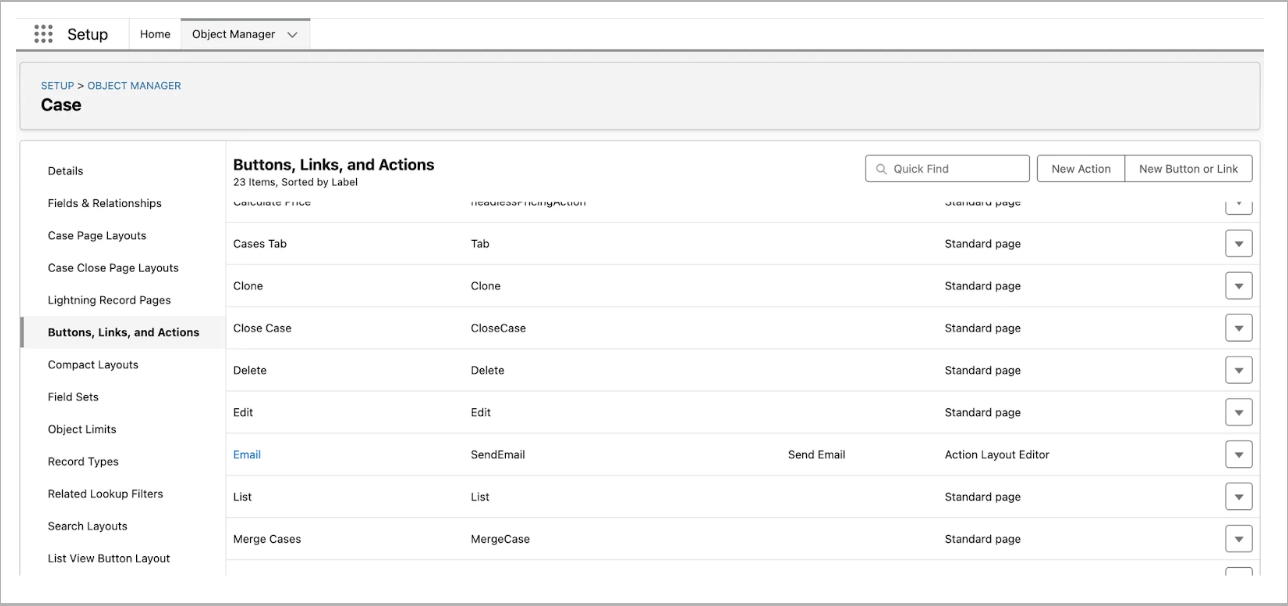
Task: Switch to the Home tab
Action: 154,33
